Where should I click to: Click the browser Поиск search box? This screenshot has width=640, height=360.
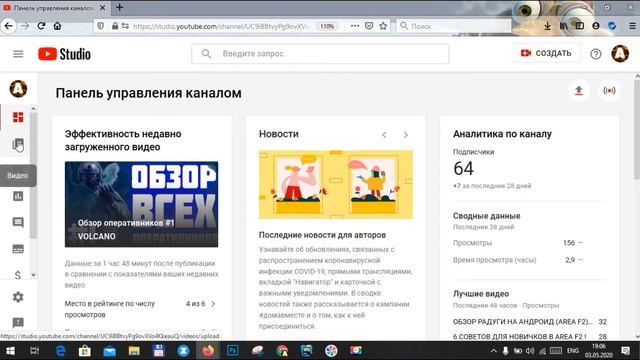(x=454, y=26)
